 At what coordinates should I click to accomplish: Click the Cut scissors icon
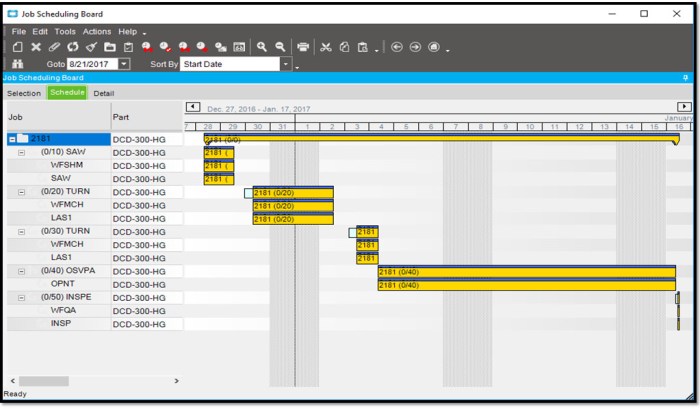pos(326,47)
